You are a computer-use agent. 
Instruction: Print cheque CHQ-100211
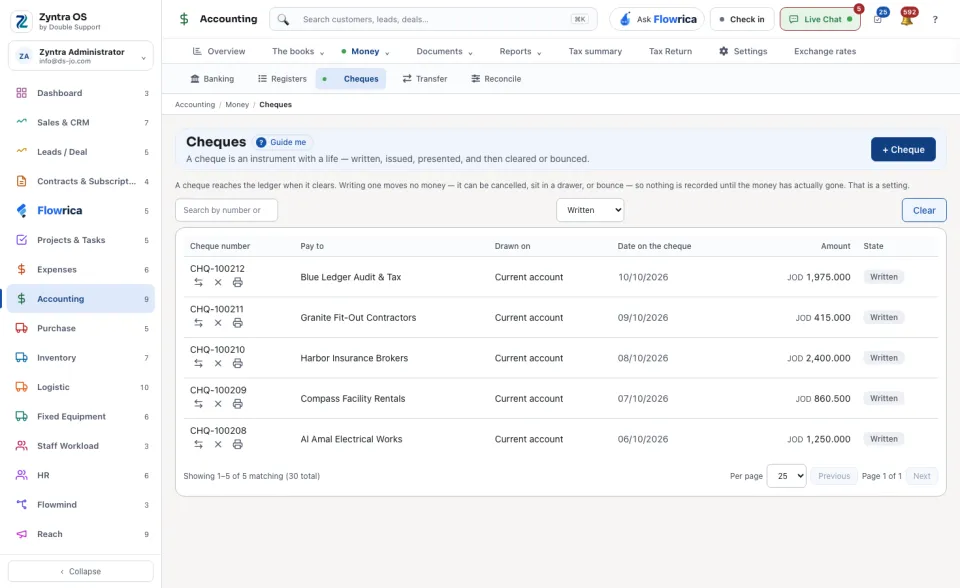[238, 323]
